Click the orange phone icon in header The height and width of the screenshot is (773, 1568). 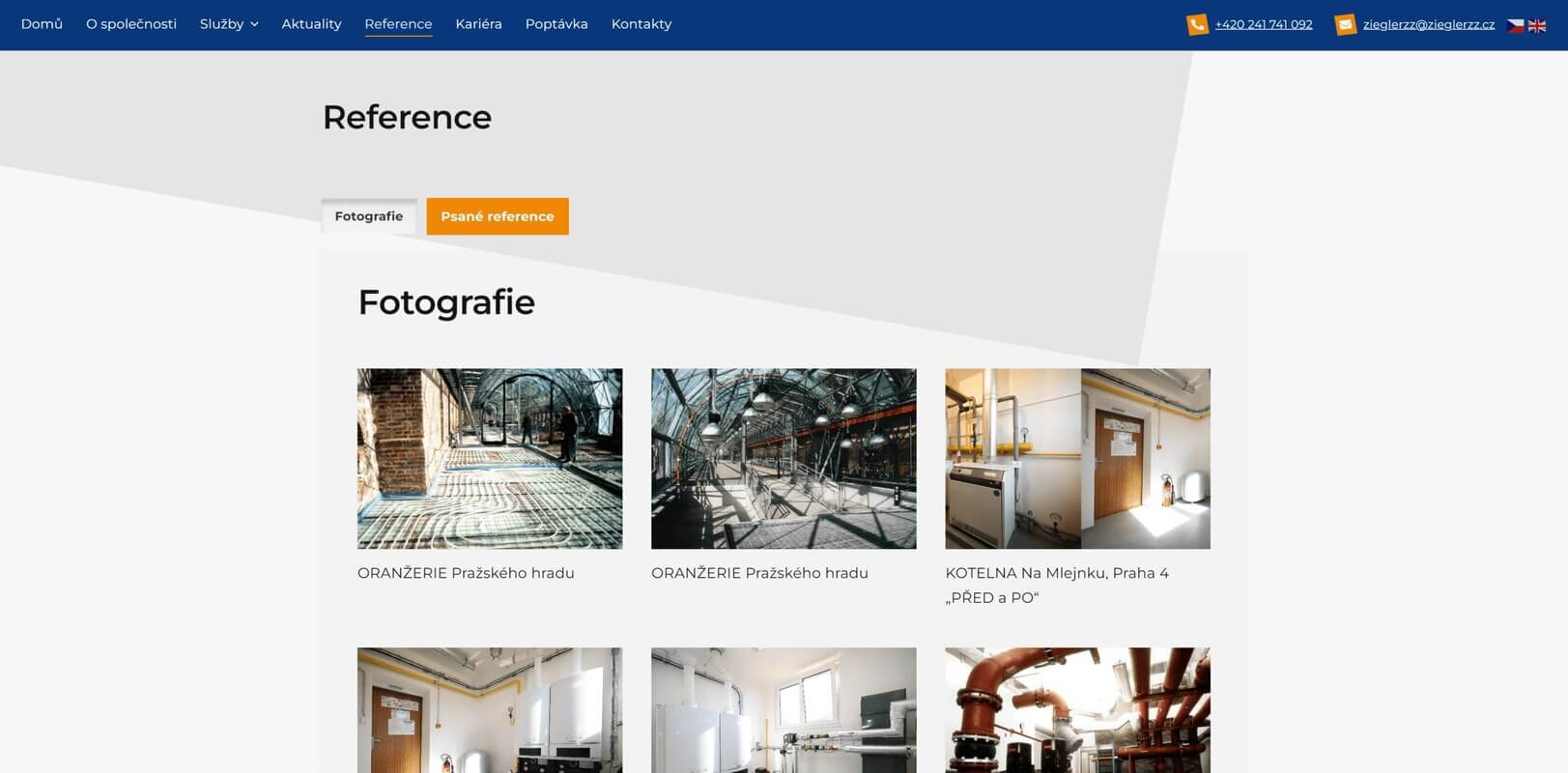coord(1197,25)
